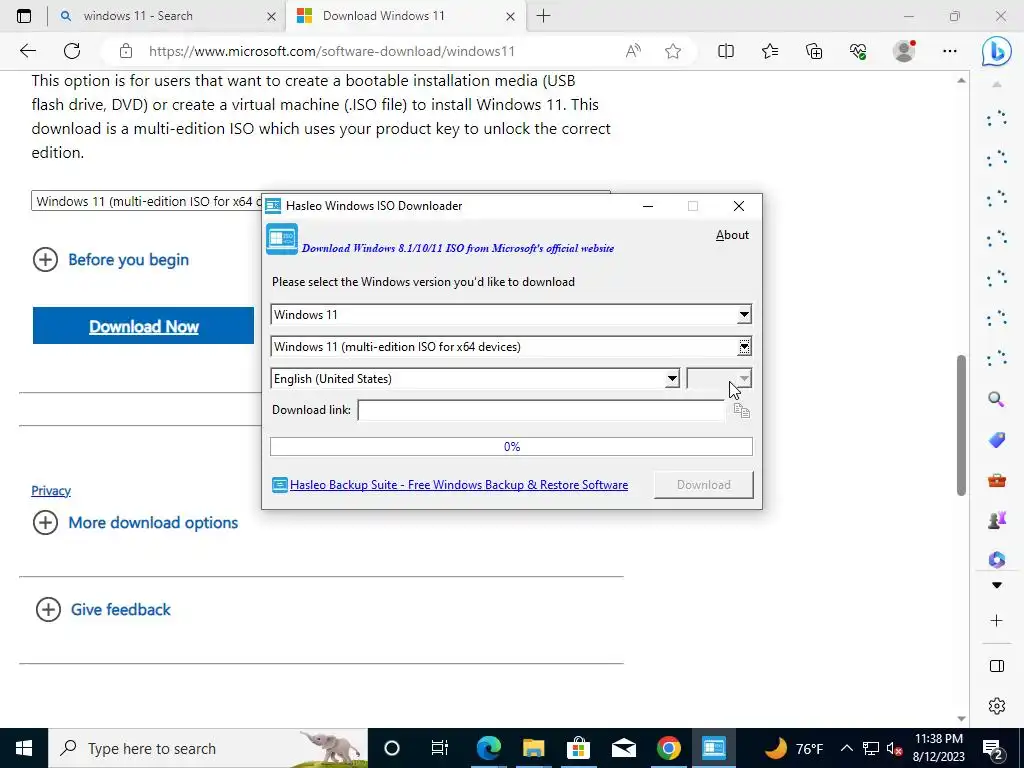The height and width of the screenshot is (768, 1024).
Task: Open Mail app from taskbar
Action: 623,748
